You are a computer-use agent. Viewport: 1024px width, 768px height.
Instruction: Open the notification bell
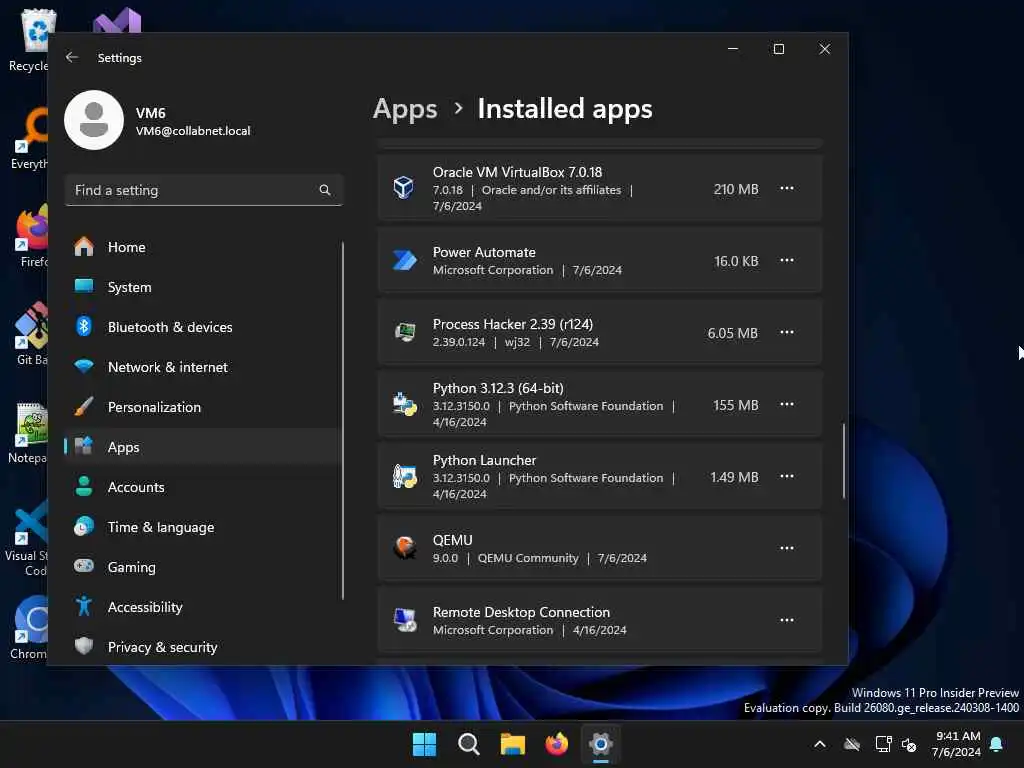[x=996, y=744]
